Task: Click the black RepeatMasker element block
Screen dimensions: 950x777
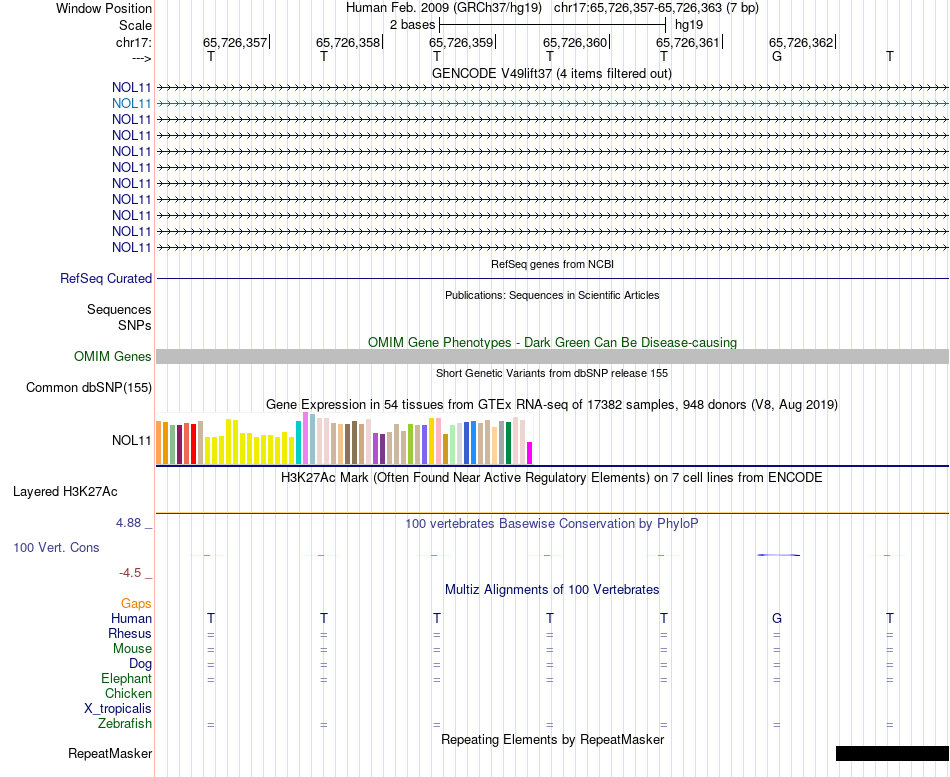Action: (x=892, y=753)
